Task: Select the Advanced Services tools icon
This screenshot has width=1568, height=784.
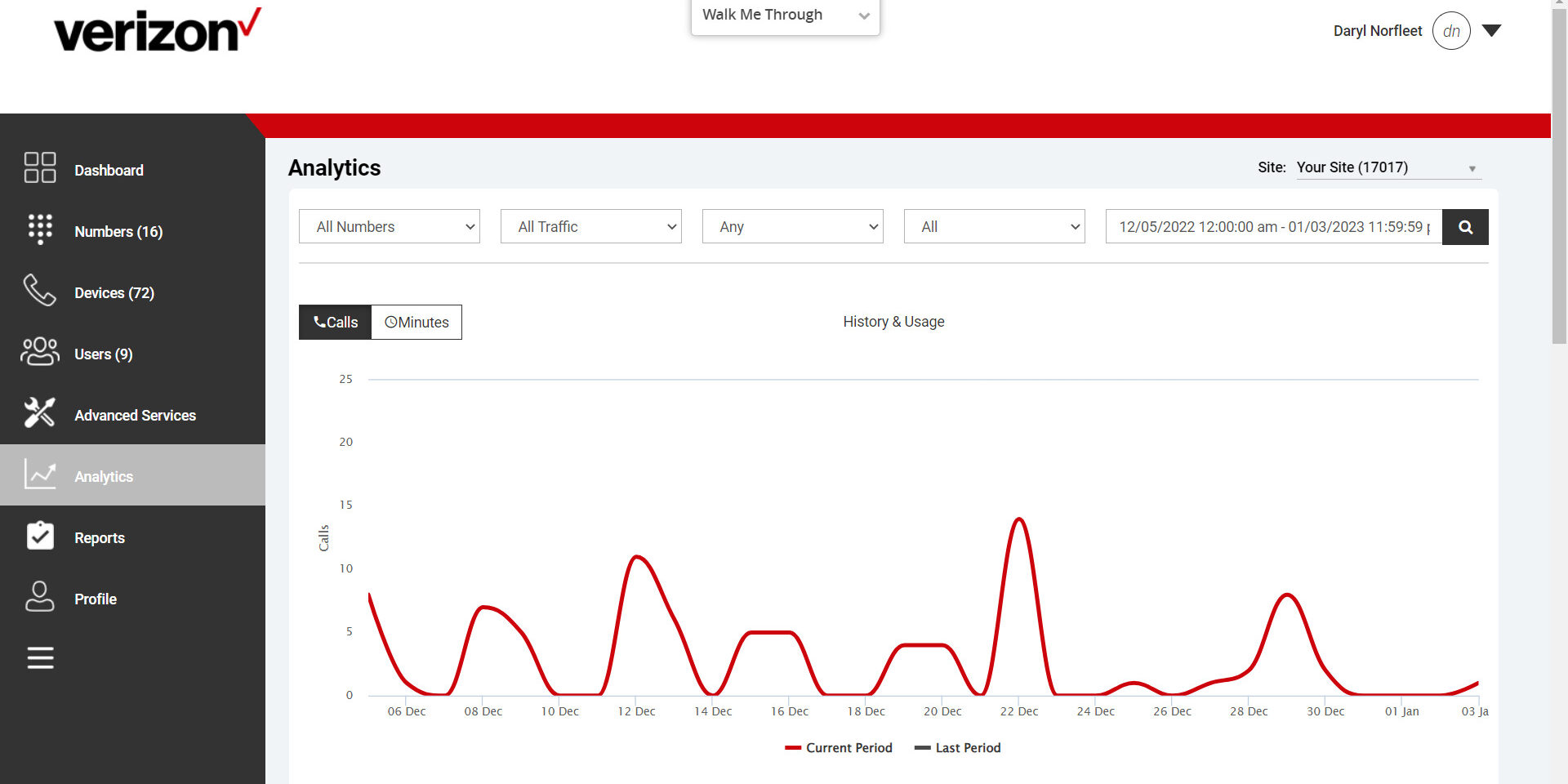Action: [39, 413]
